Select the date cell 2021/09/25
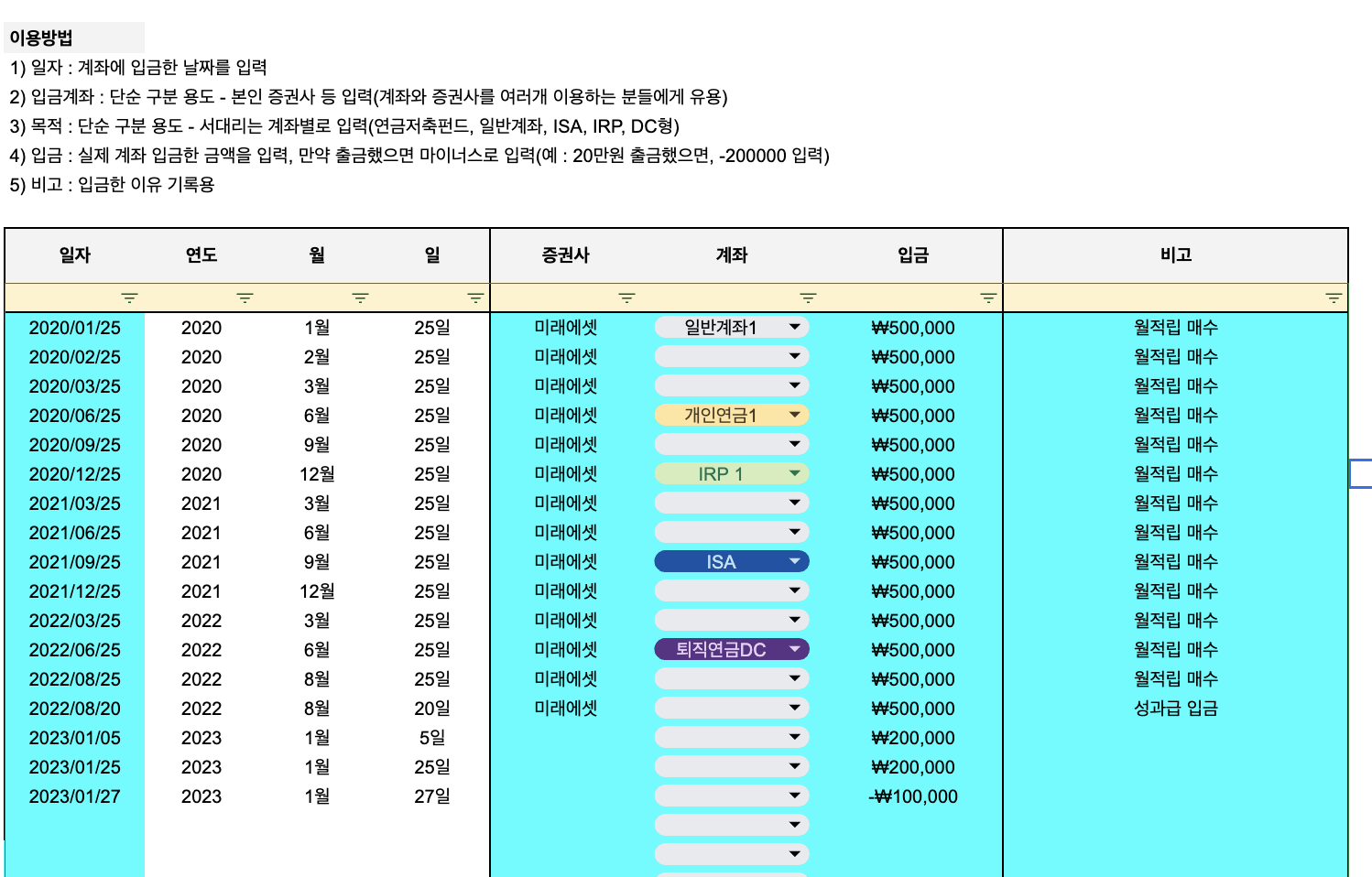1372x877 pixels. click(75, 562)
